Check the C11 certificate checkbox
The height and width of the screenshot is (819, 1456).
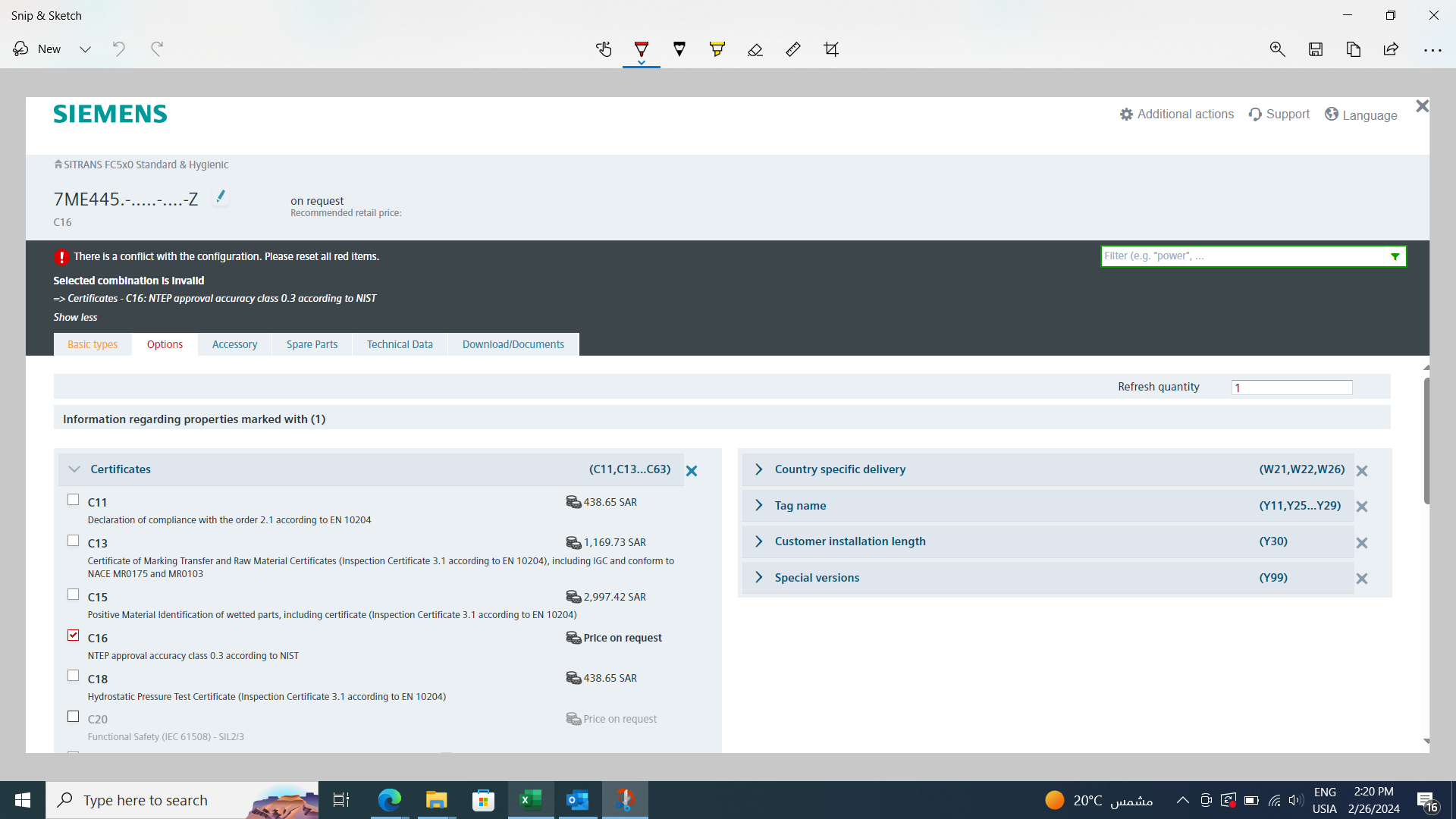tap(73, 500)
